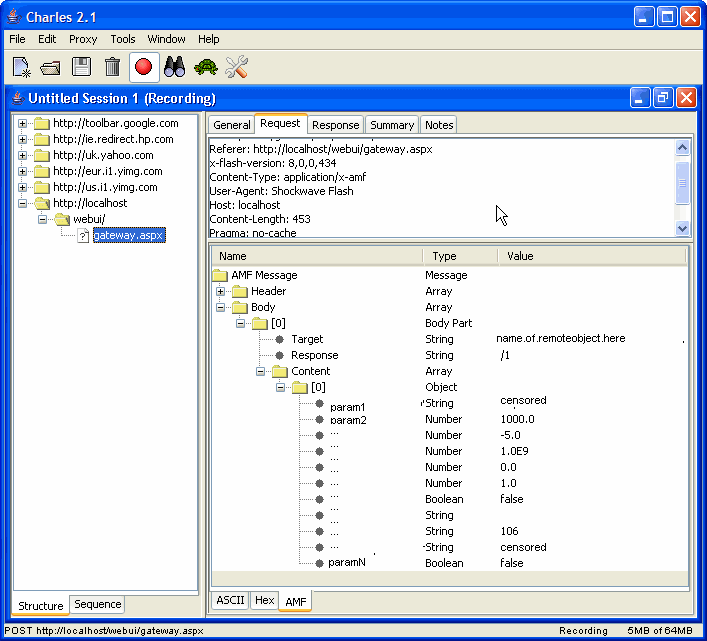Expand the http://toolbar.google.com node

click(x=22, y=123)
